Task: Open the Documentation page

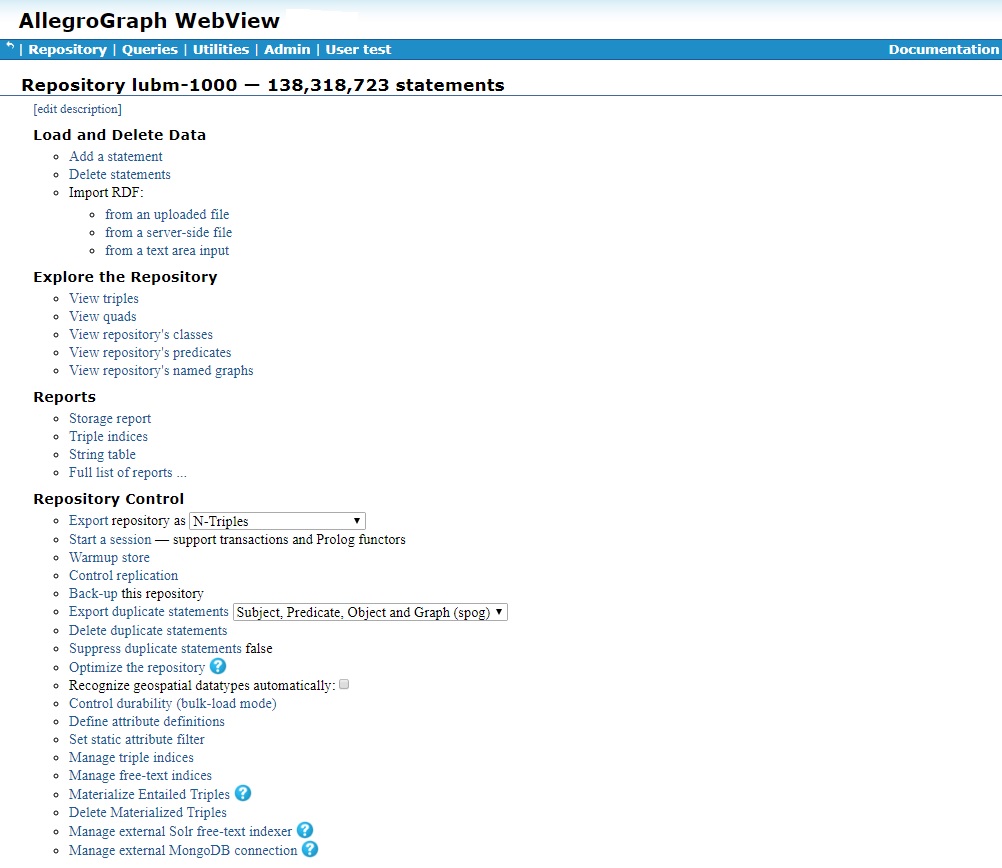Action: tap(943, 49)
